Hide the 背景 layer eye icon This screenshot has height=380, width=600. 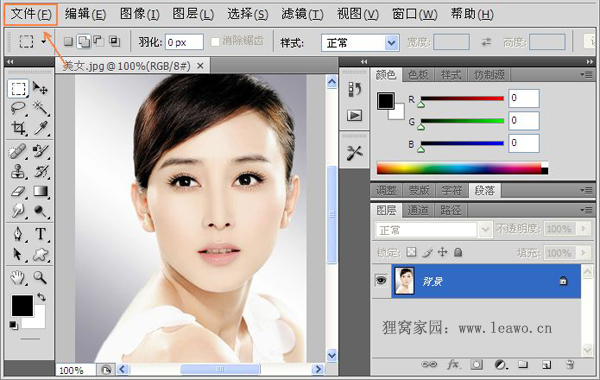point(381,281)
